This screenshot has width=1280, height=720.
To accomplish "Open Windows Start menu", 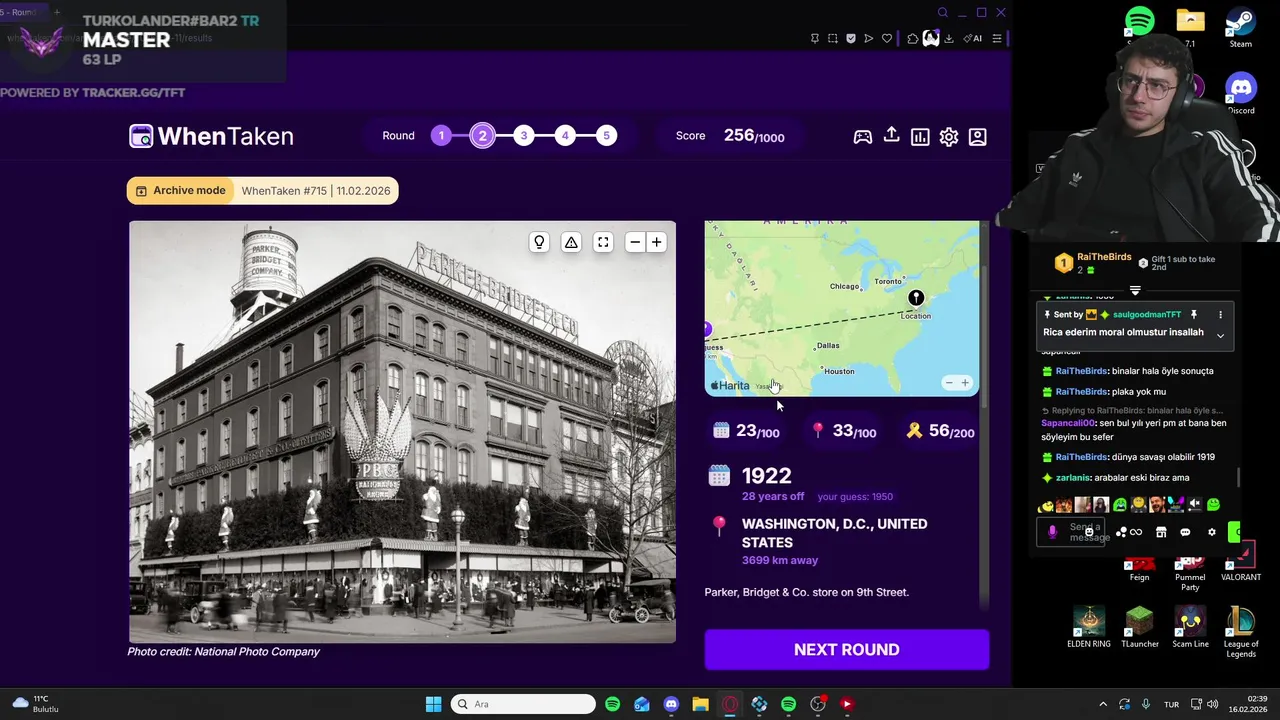I will pyautogui.click(x=433, y=704).
